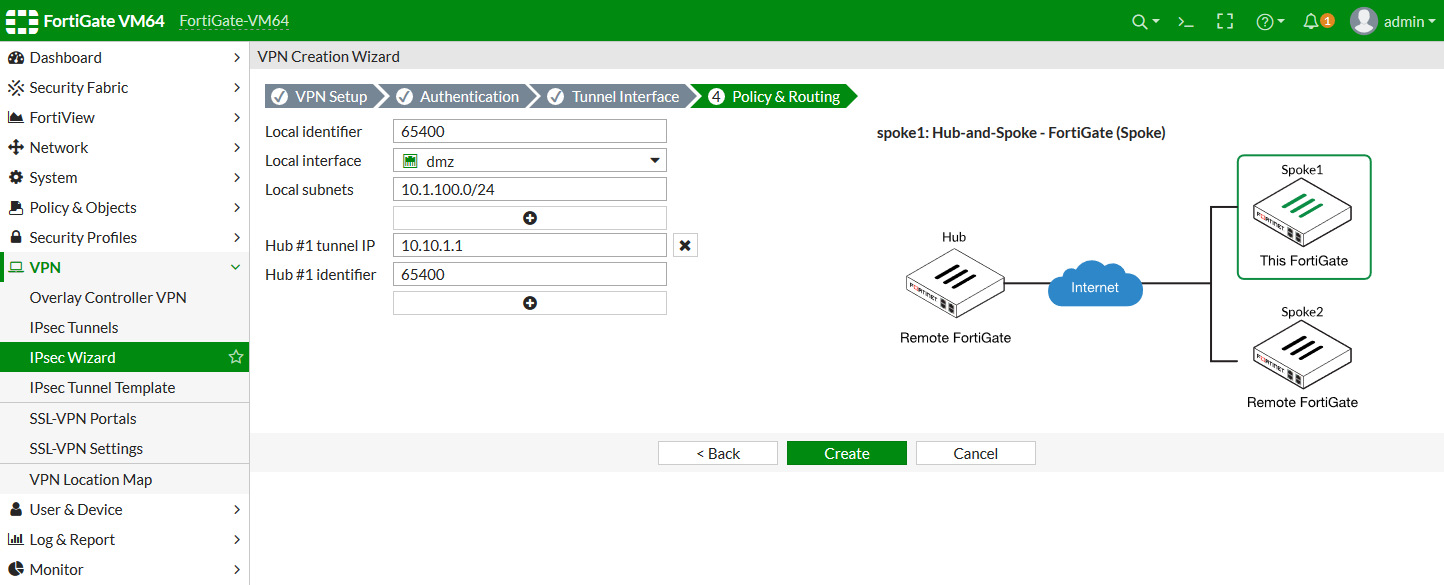The height and width of the screenshot is (585, 1444).
Task: Click the Dashboard gauge icon
Action: pyautogui.click(x=16, y=58)
